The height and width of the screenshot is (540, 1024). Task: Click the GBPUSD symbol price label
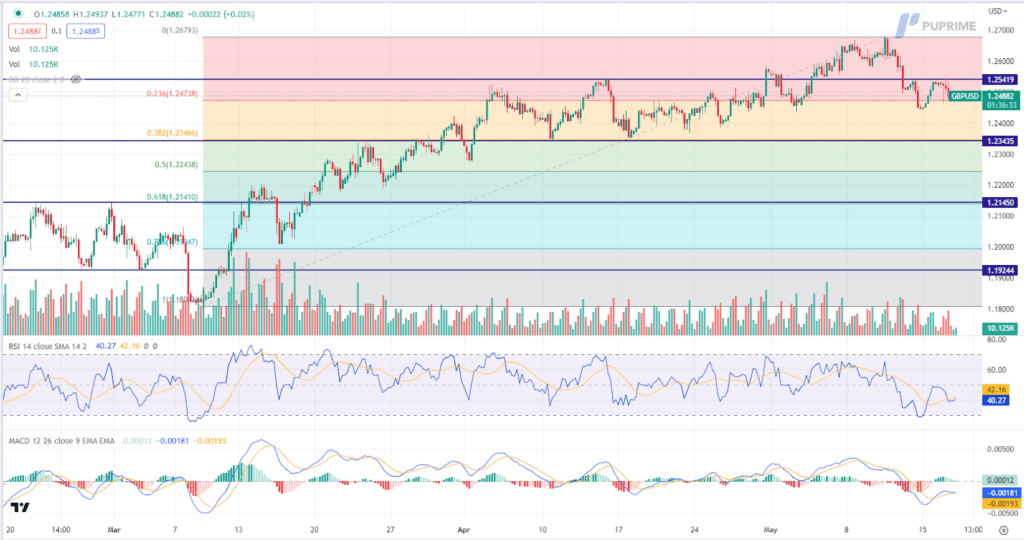click(x=965, y=96)
